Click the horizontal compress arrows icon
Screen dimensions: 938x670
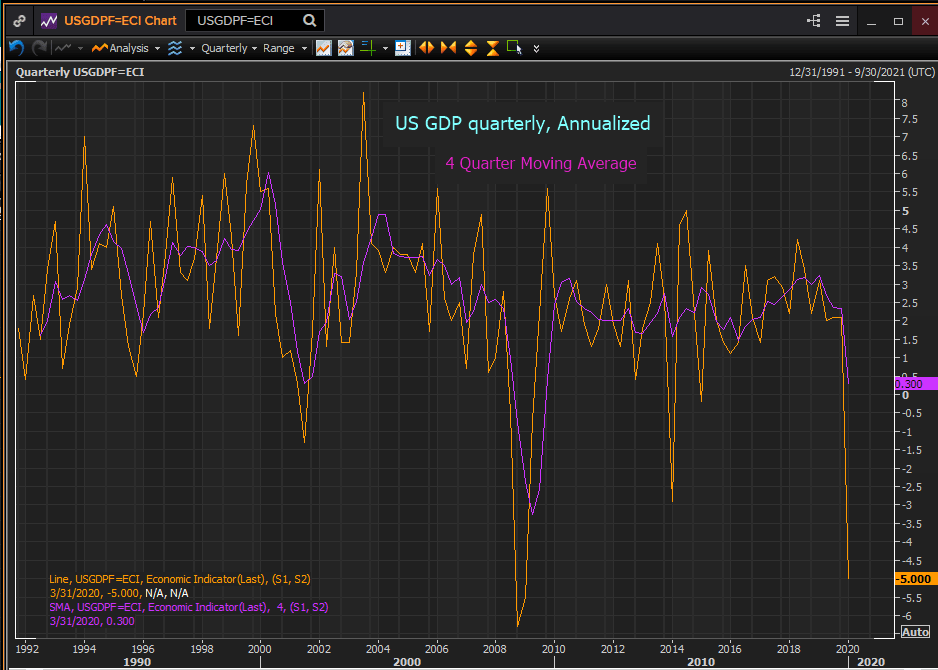pos(448,48)
